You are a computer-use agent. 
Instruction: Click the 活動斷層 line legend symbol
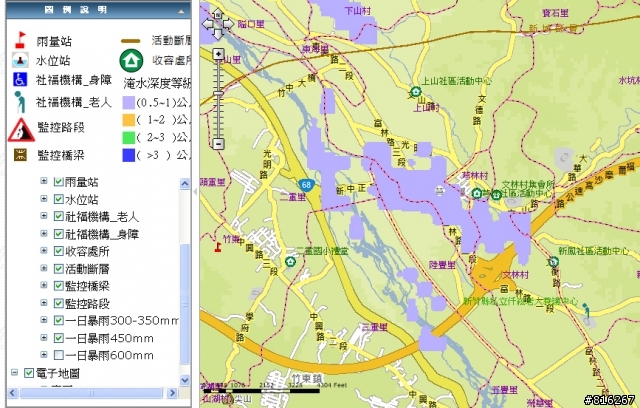(x=131, y=41)
